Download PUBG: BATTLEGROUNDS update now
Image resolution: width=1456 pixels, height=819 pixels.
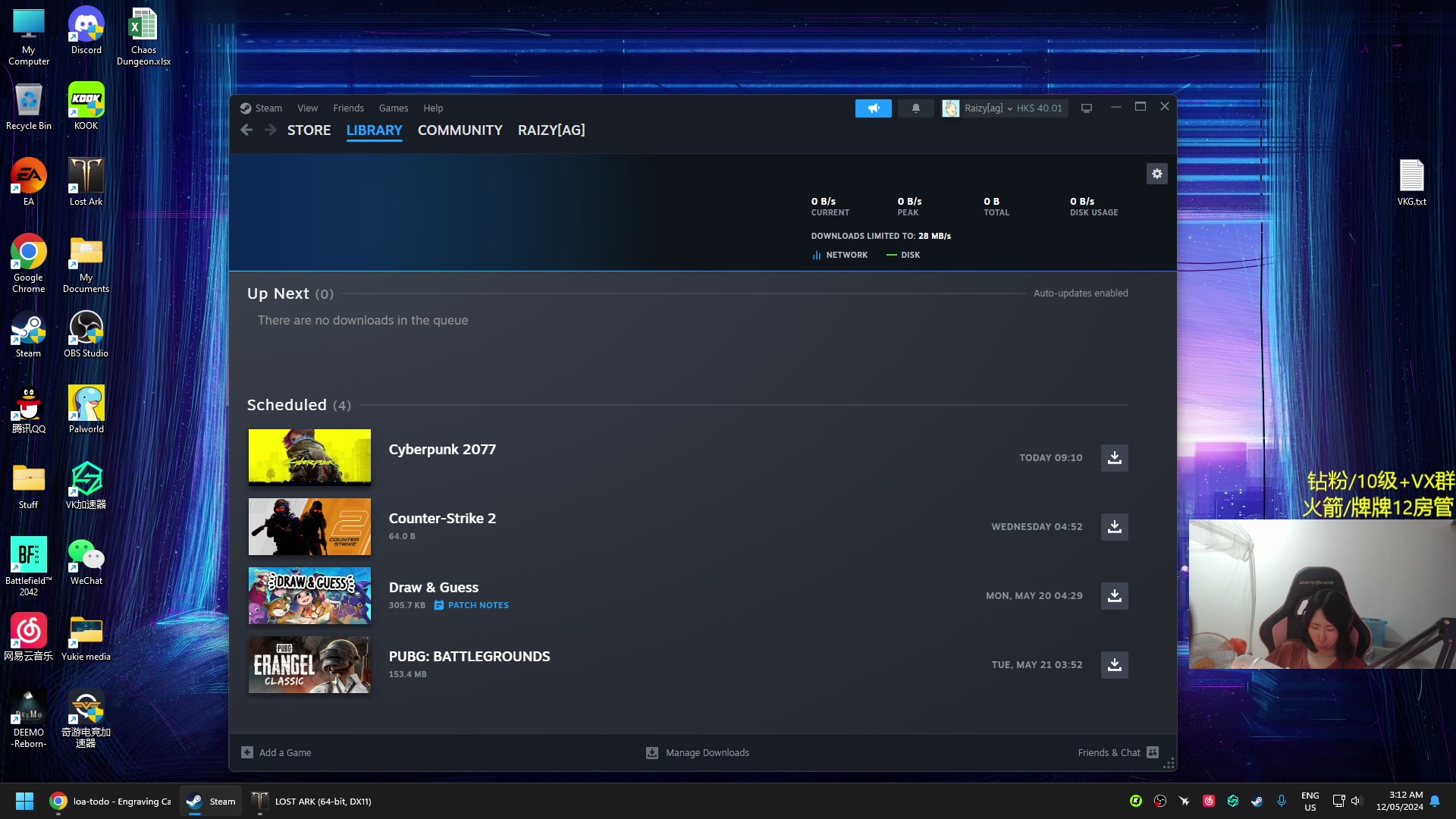click(1114, 665)
